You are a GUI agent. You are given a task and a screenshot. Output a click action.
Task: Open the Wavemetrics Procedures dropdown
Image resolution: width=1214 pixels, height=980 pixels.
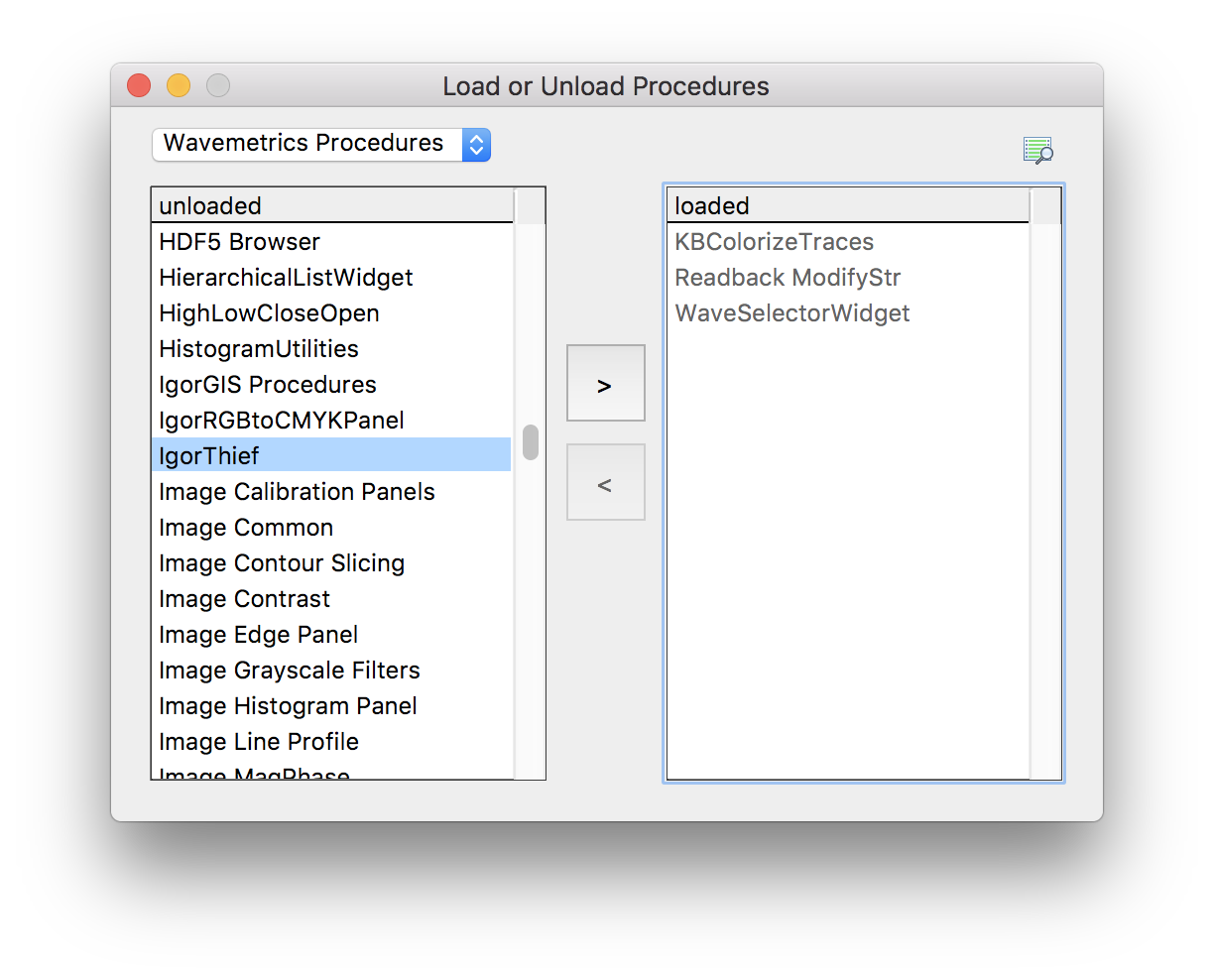tap(321, 144)
